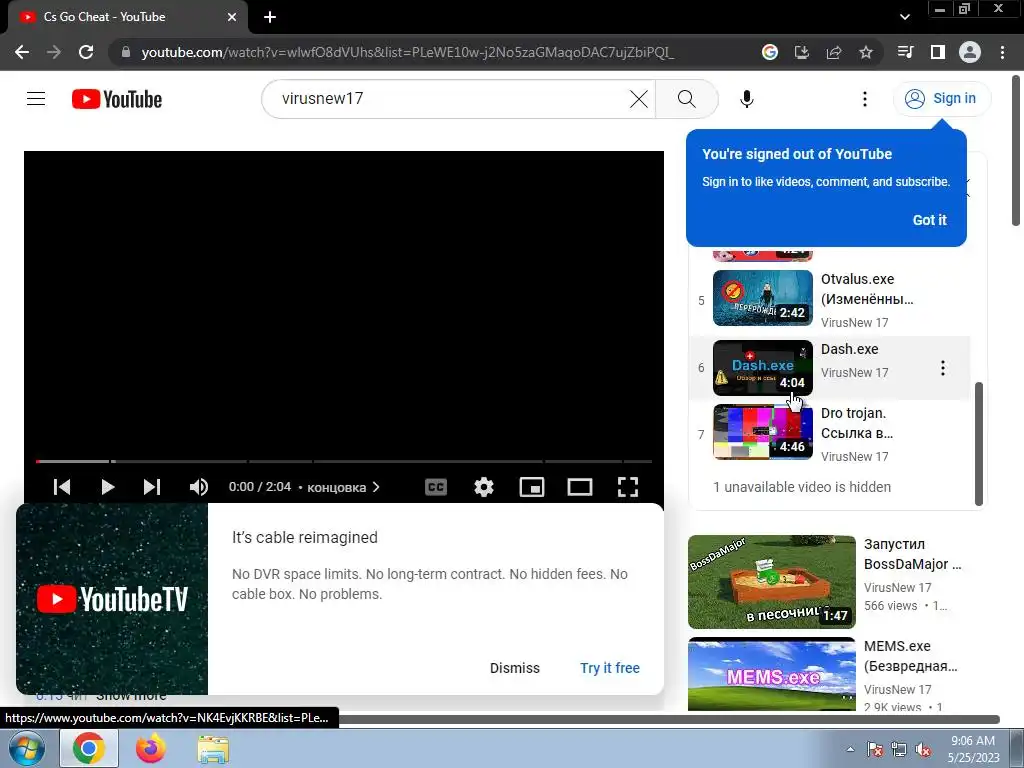Click Chrome taskbar icon
Viewport: 1024px width, 768px height.
[89, 748]
